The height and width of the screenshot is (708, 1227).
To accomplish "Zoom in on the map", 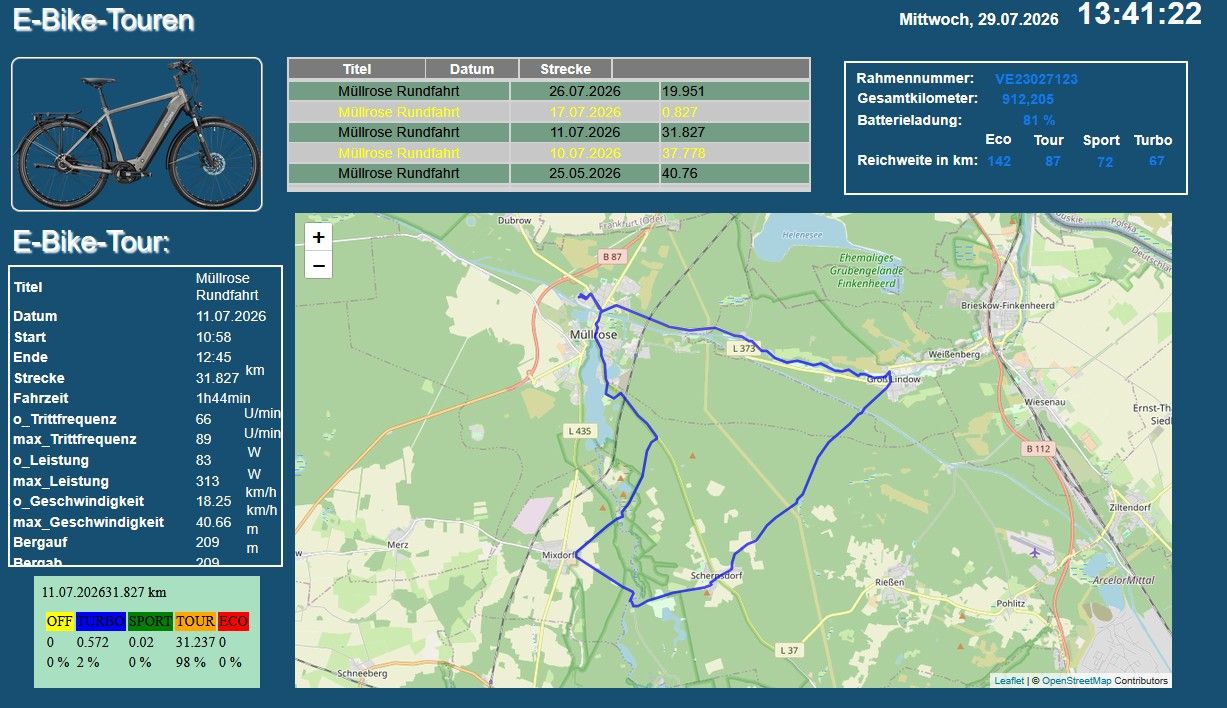I will (x=318, y=238).
